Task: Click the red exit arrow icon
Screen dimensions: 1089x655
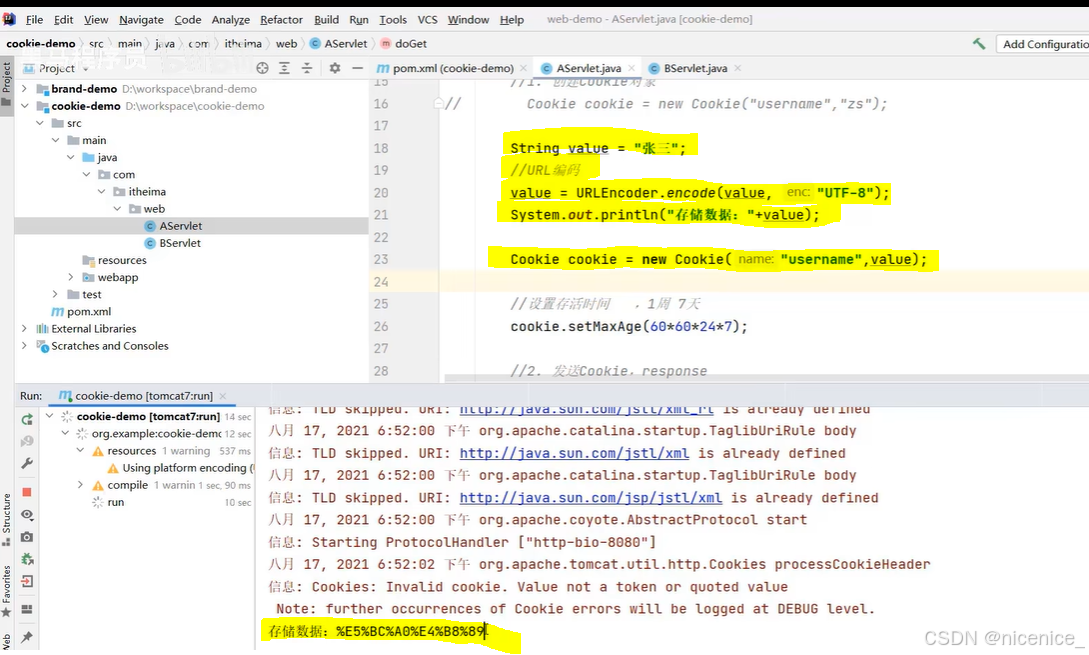Action: point(27,581)
